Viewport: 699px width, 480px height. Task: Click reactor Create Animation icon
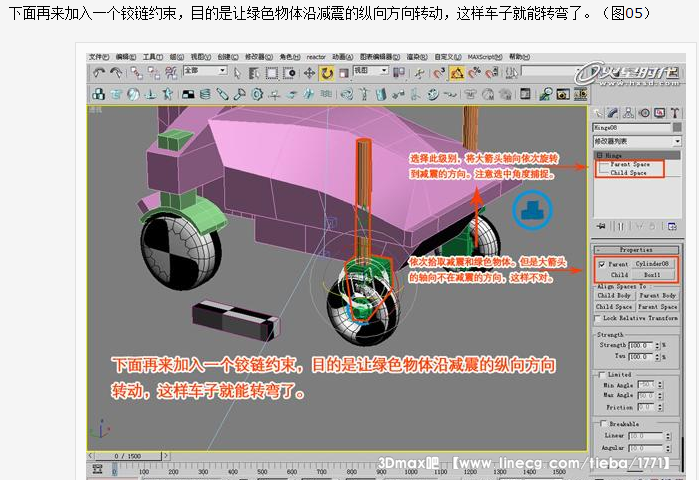[x=580, y=94]
